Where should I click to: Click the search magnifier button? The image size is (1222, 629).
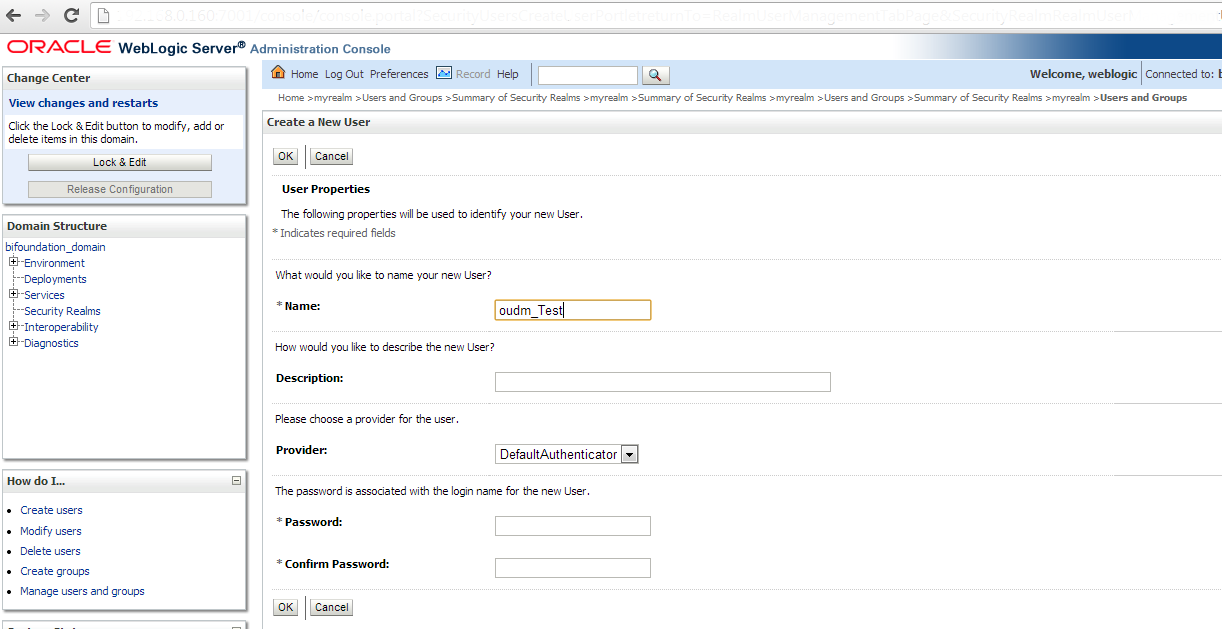(x=656, y=75)
